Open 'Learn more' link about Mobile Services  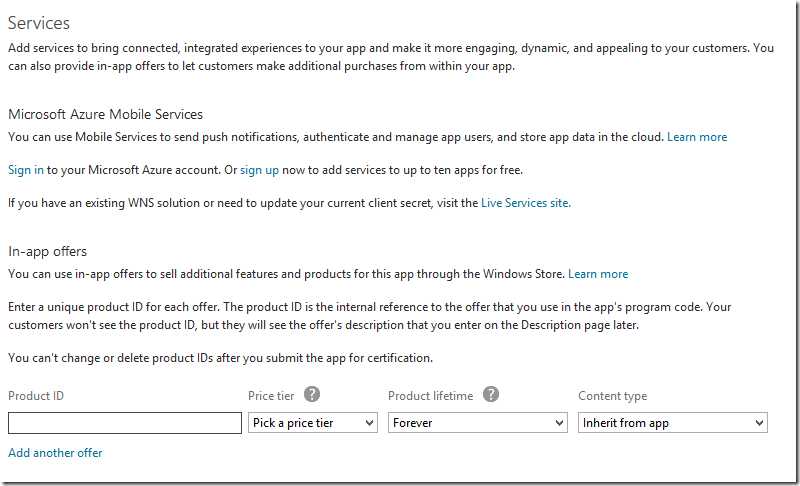tap(697, 137)
